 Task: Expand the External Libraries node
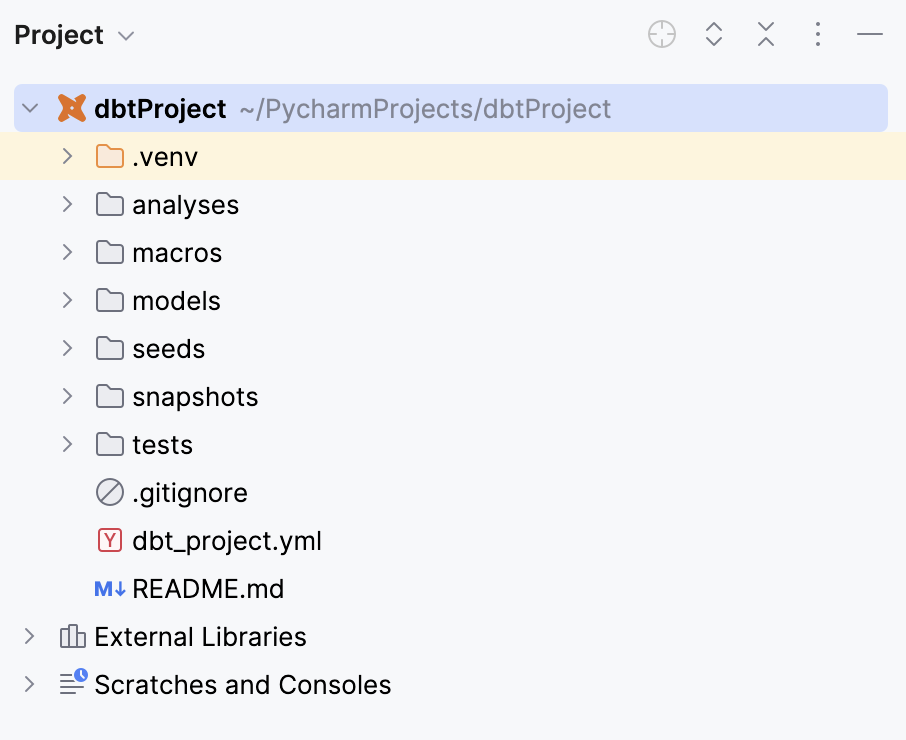pos(29,636)
